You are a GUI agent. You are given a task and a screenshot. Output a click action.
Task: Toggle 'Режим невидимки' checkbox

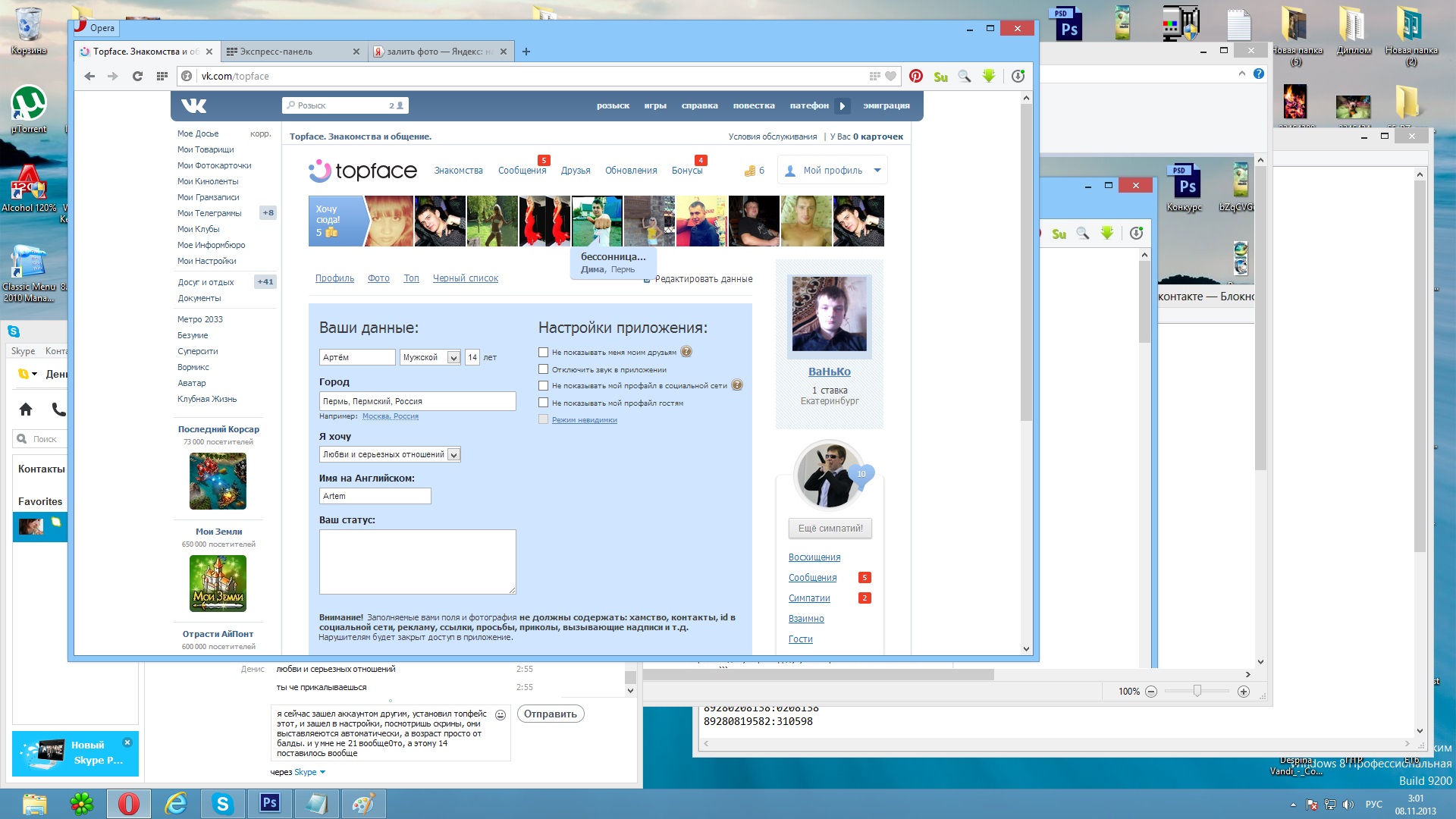tap(543, 419)
